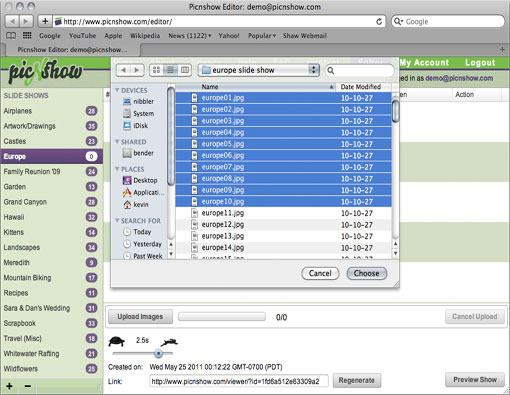Image resolution: width=510 pixels, height=395 pixels.
Task: Select the Kittens slide show
Action: (51, 232)
